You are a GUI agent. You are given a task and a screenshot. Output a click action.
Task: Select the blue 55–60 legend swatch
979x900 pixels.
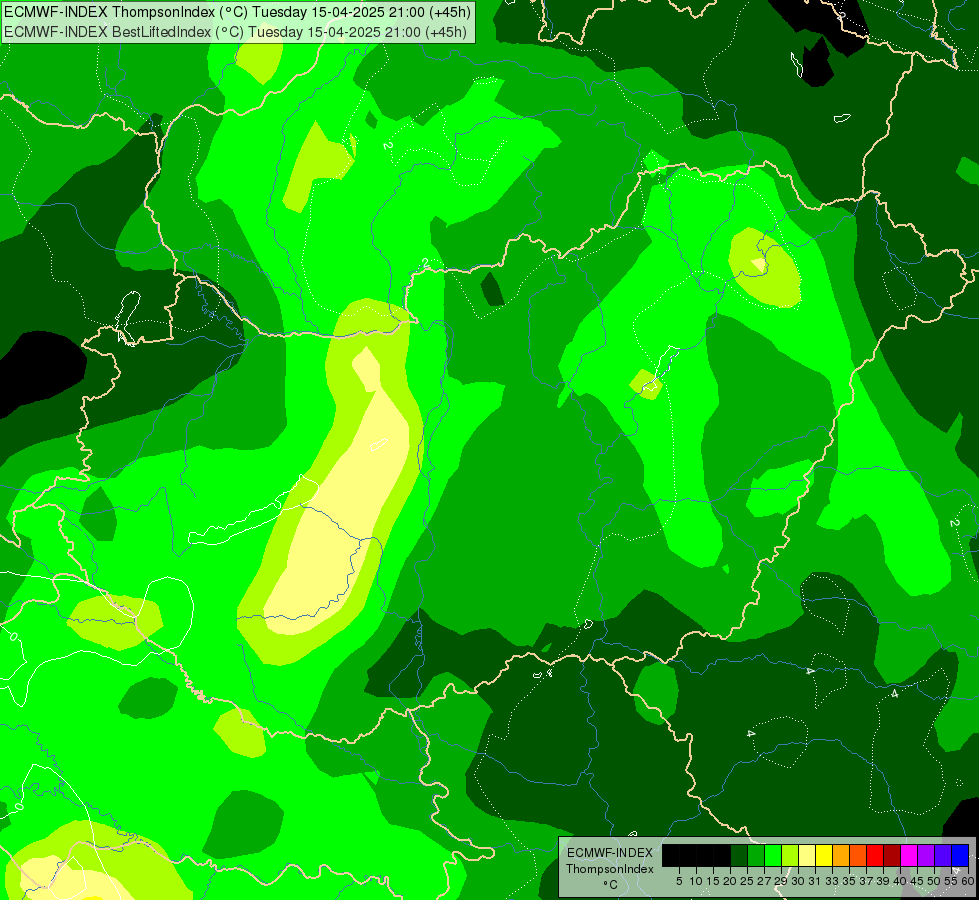pos(960,855)
